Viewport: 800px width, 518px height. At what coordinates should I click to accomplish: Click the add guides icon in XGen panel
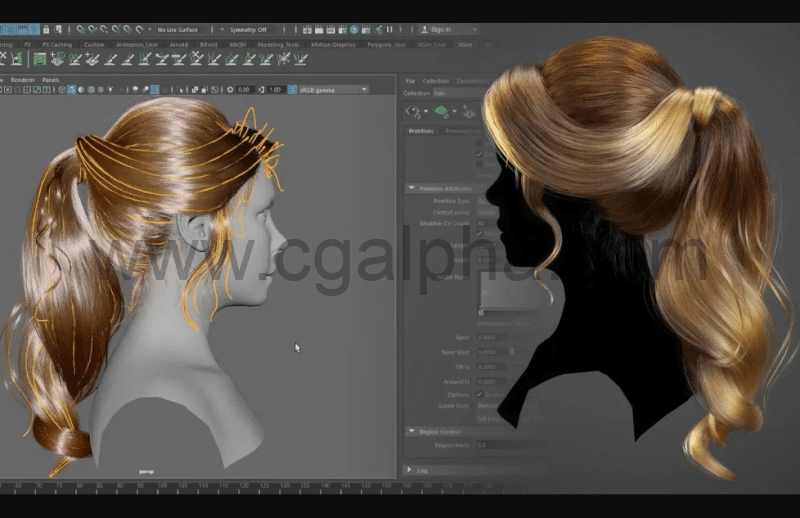coord(469,111)
